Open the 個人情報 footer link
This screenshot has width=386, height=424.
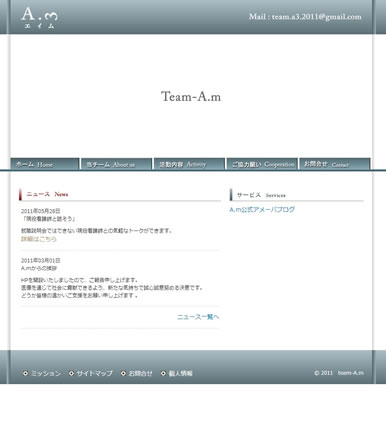[180, 373]
